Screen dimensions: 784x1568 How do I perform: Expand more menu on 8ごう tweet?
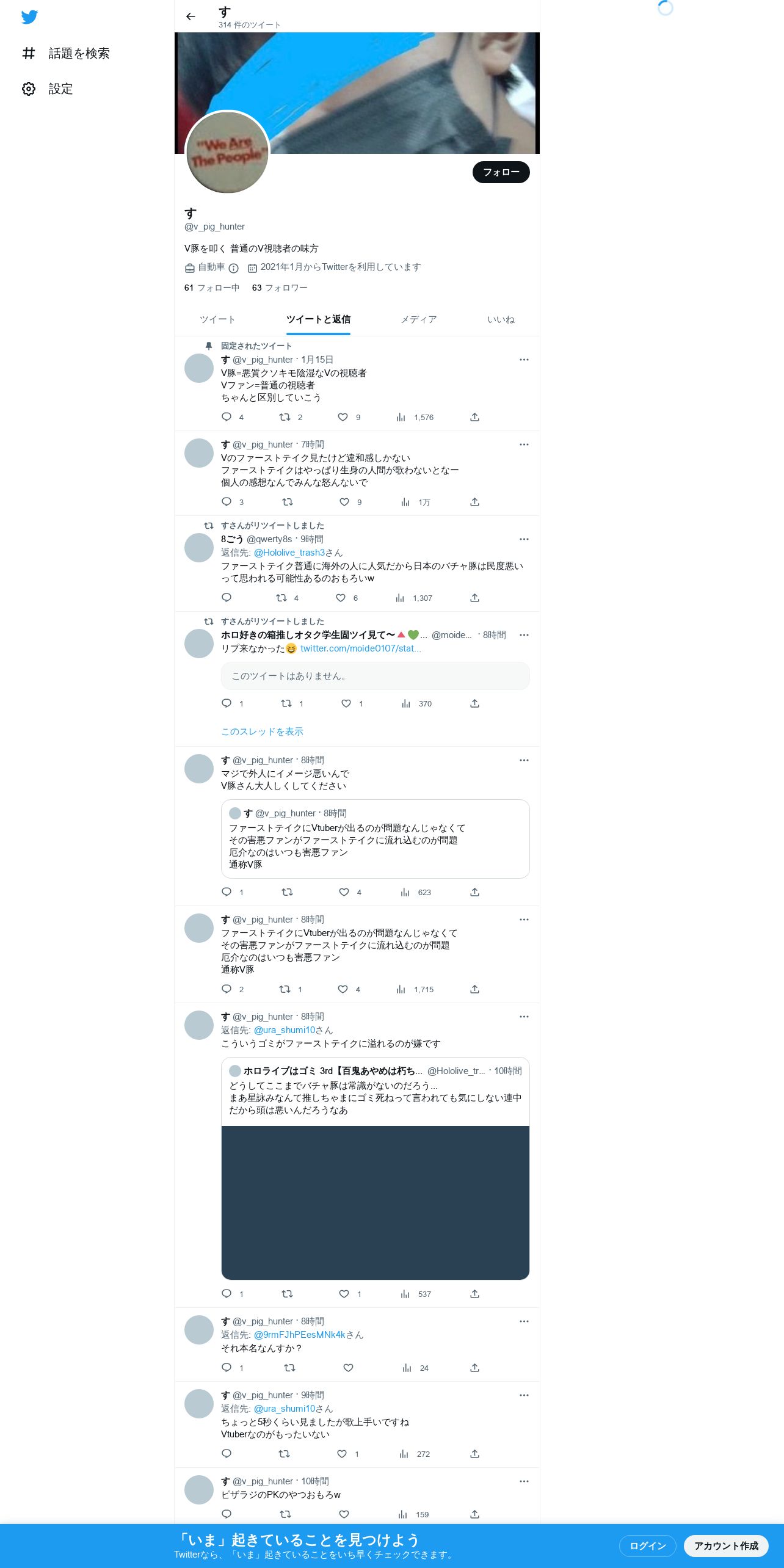[x=524, y=539]
